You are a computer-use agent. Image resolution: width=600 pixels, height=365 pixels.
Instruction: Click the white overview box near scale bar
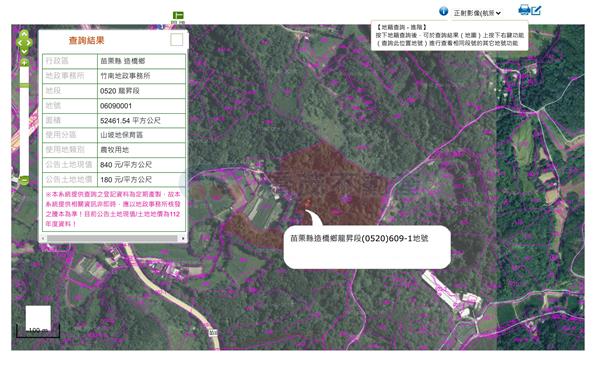pos(38,317)
